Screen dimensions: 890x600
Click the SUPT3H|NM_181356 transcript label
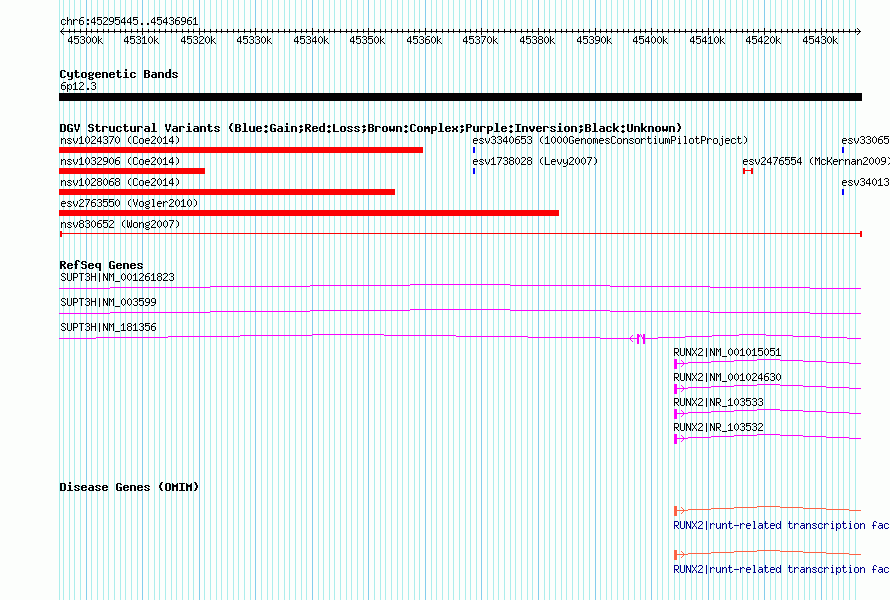point(108,328)
